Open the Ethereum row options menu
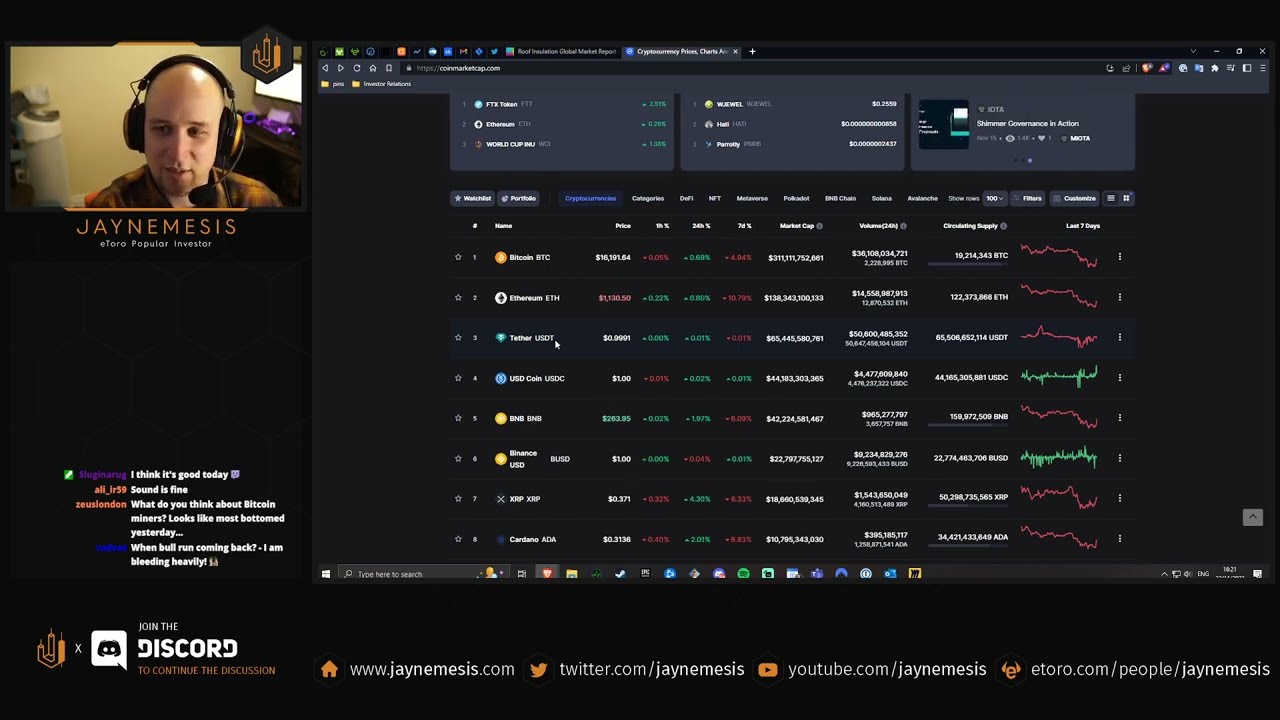 [1119, 297]
